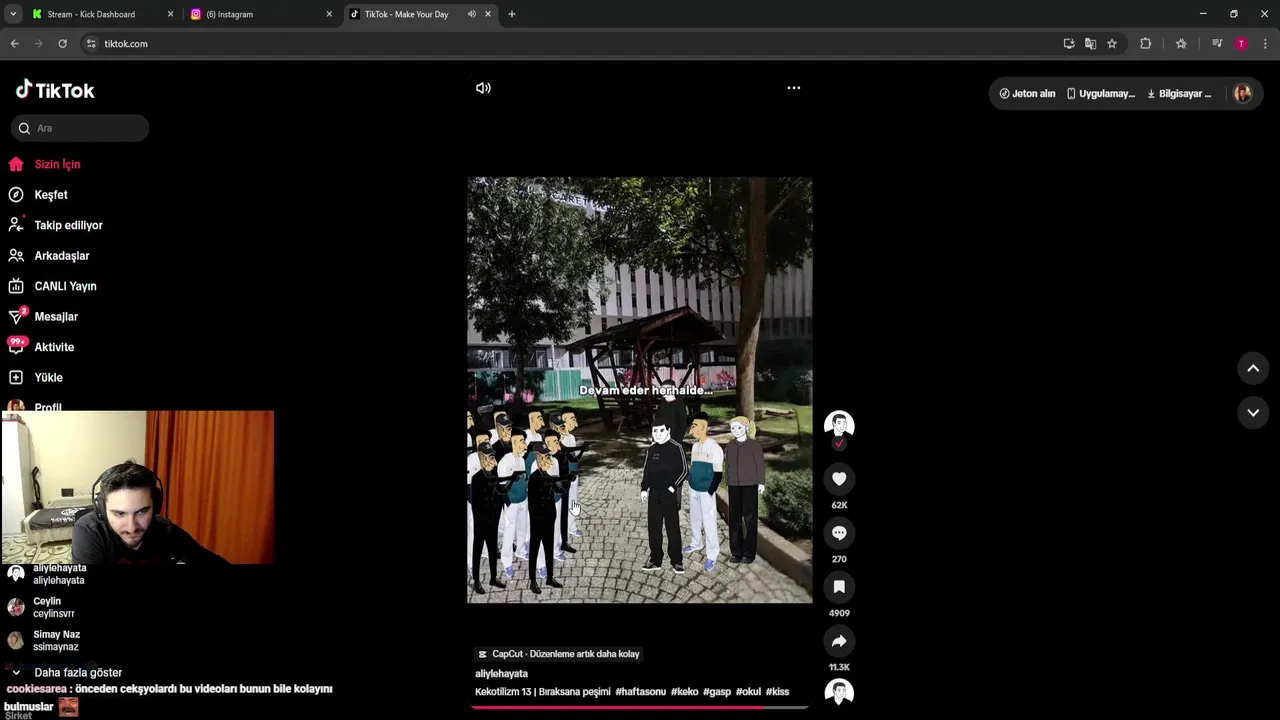The width and height of the screenshot is (1280, 720).
Task: Open a new browser tab
Action: coord(512,14)
